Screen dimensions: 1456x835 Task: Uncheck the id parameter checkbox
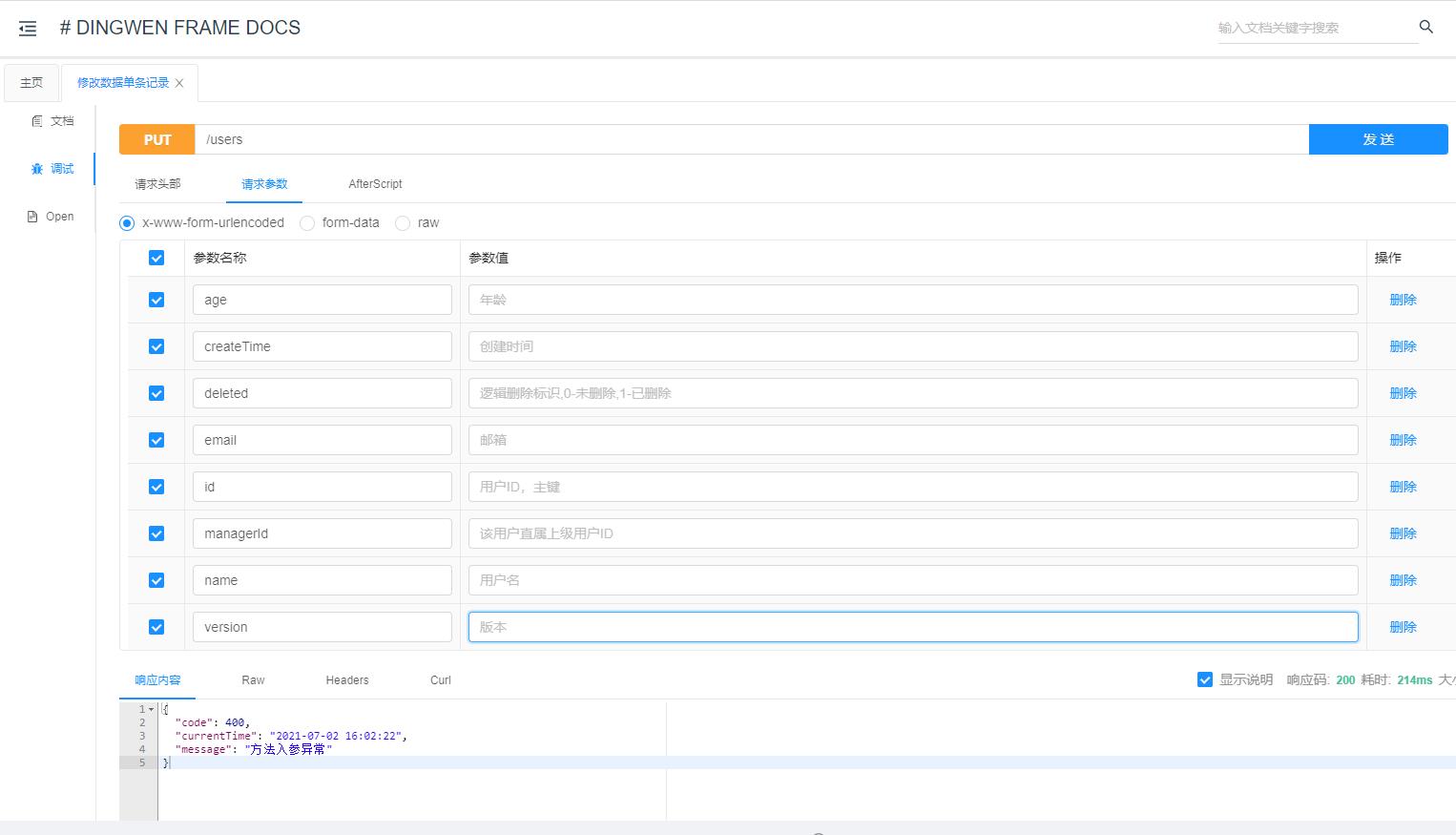tap(156, 487)
